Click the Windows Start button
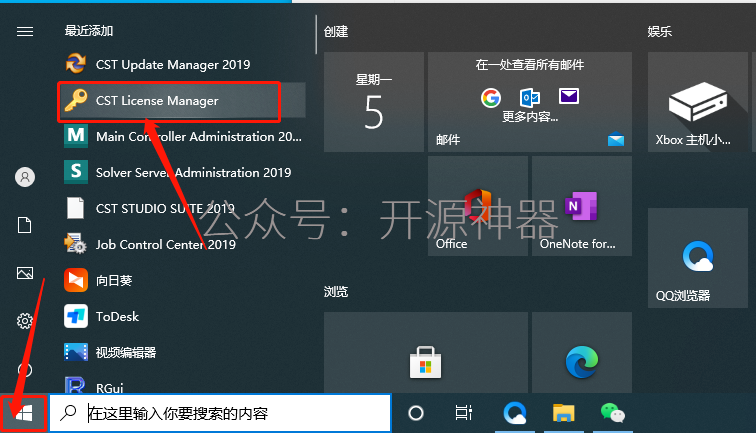The height and width of the screenshot is (433, 756). click(x=24, y=413)
